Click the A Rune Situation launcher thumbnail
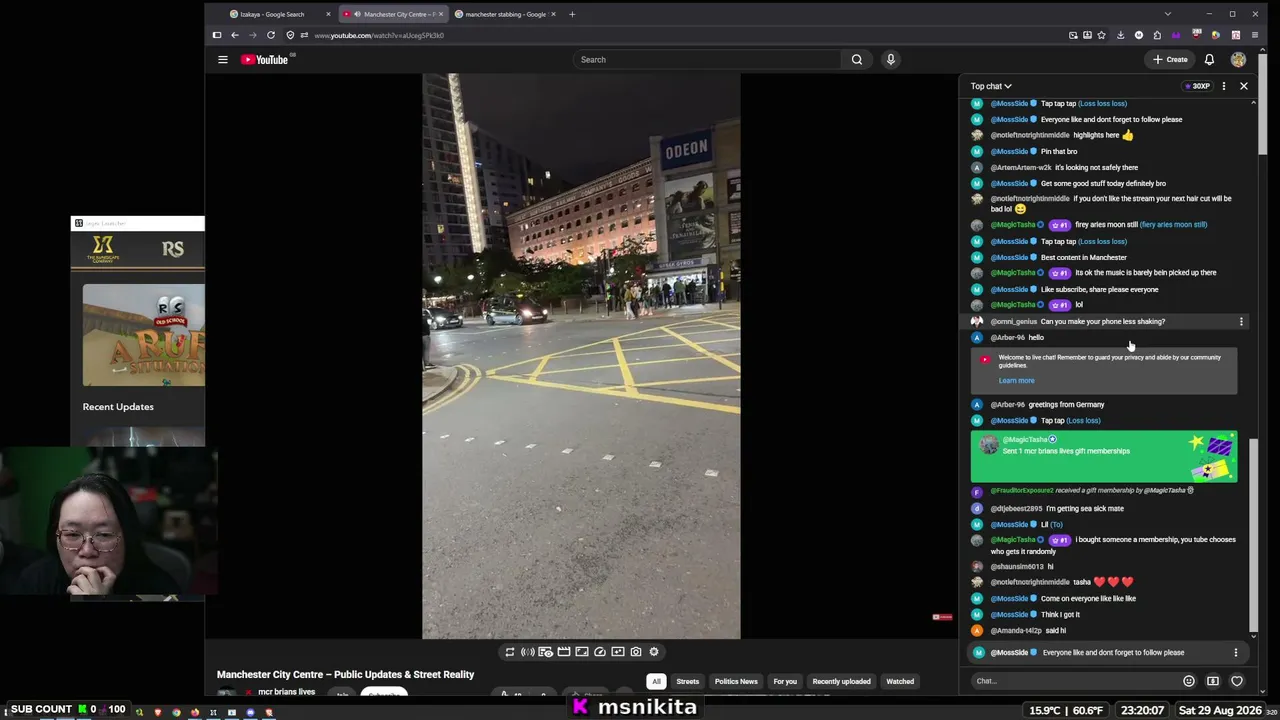This screenshot has height=720, width=1280. (x=144, y=336)
